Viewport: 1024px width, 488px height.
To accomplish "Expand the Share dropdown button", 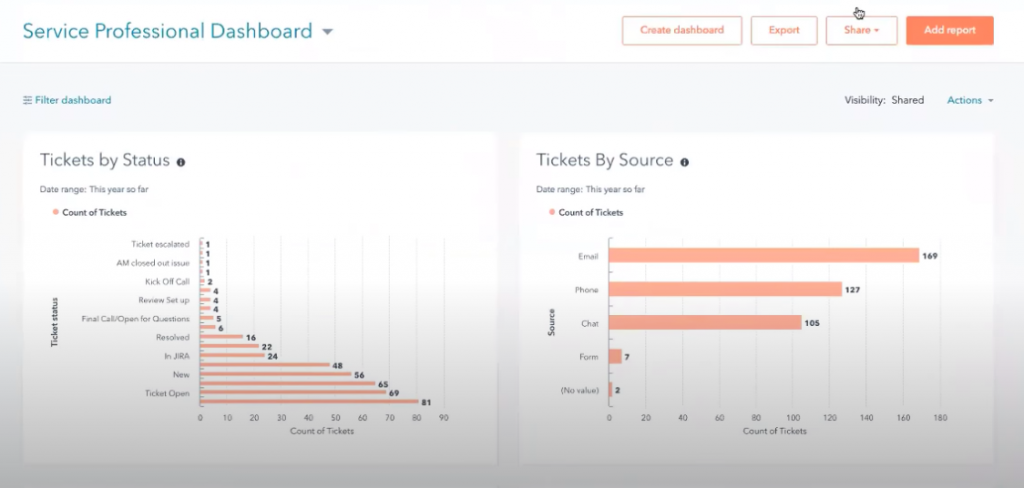I will 861,30.
